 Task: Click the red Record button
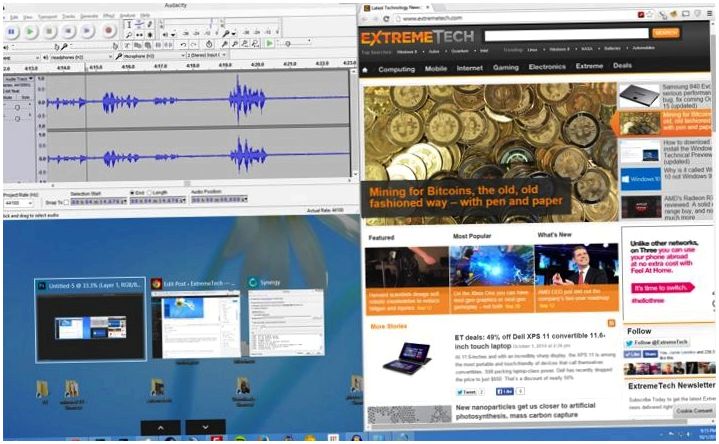coord(109,31)
